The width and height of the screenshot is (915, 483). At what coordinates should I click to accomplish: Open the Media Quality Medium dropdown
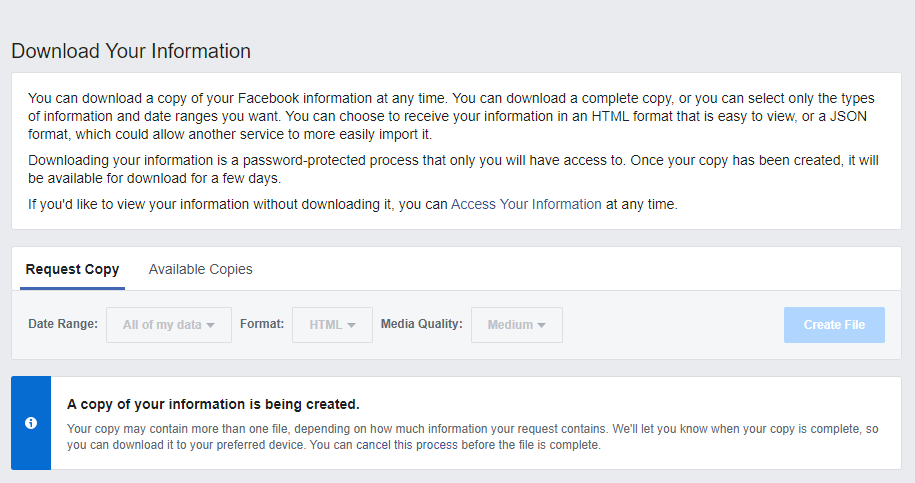516,325
